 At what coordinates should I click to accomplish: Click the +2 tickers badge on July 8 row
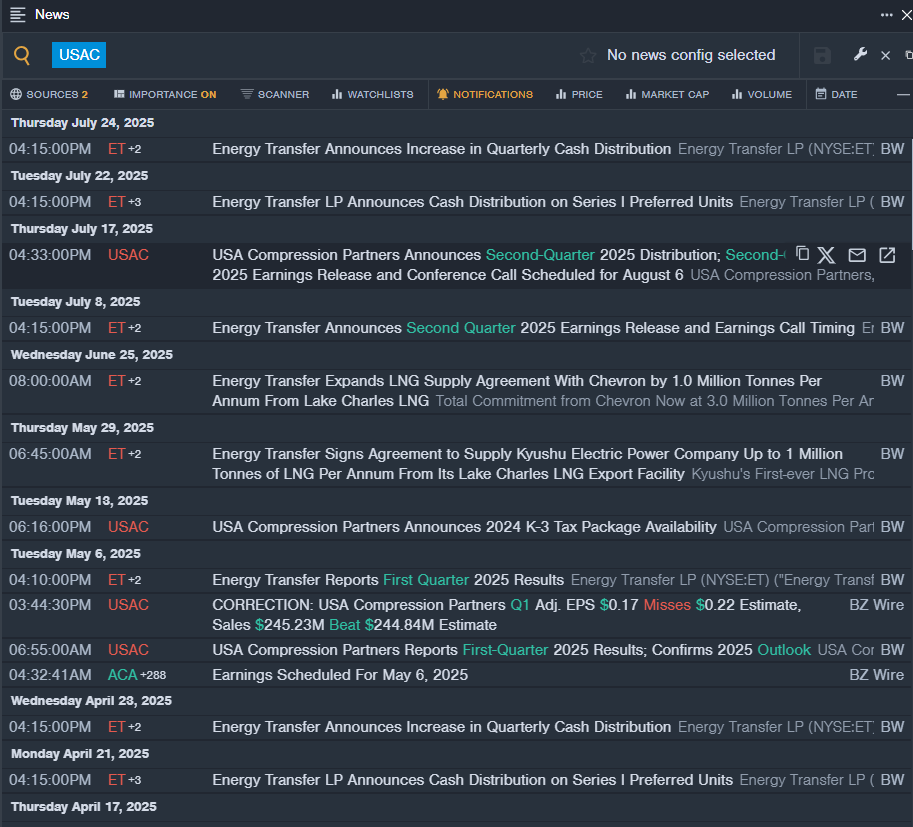coord(135,328)
